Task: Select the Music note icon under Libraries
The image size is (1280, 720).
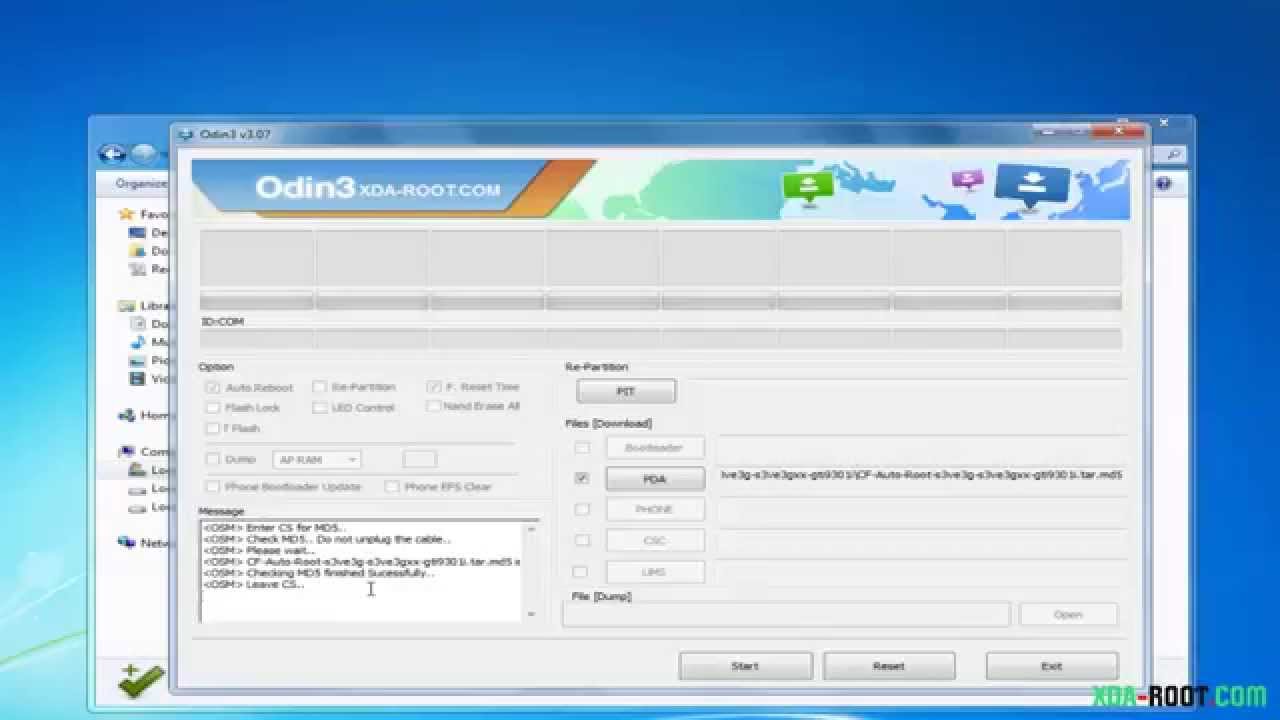Action: [x=138, y=342]
